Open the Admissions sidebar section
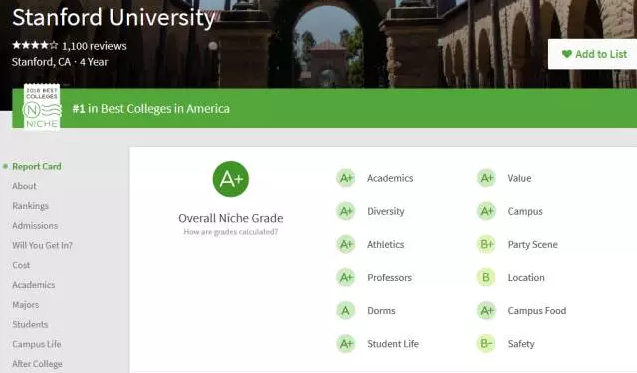The height and width of the screenshot is (373, 637). coord(35,226)
